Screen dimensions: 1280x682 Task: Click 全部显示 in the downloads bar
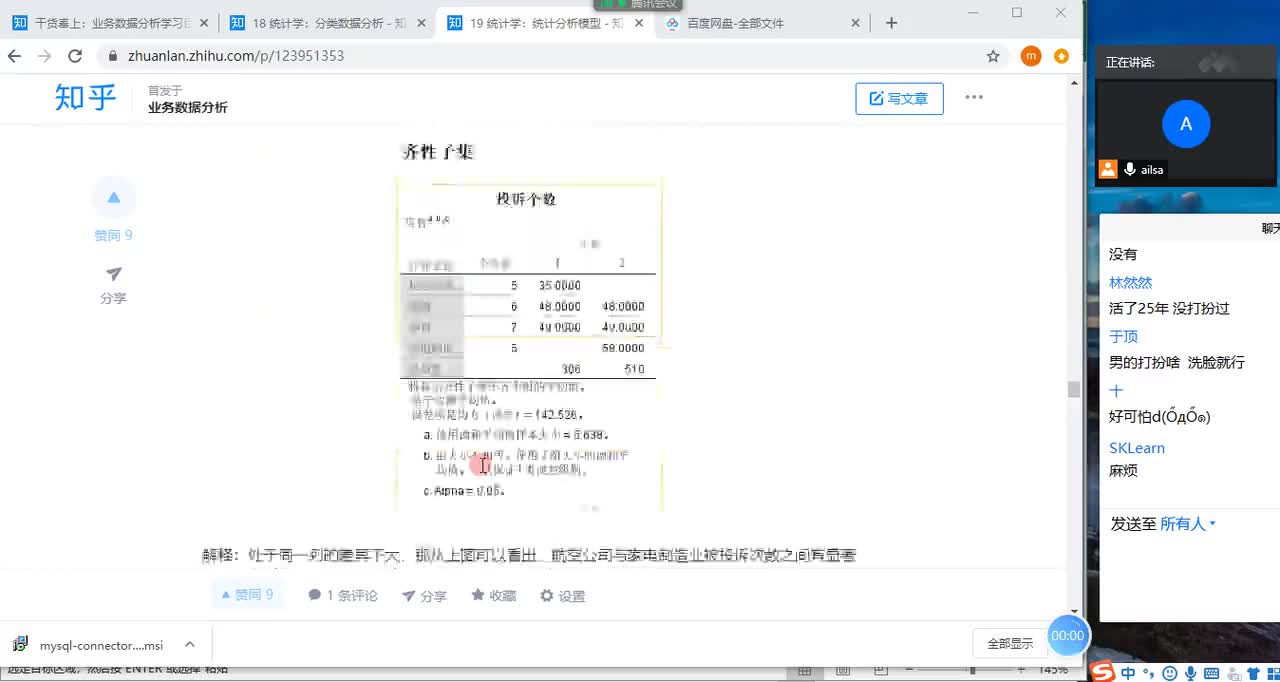(1010, 644)
